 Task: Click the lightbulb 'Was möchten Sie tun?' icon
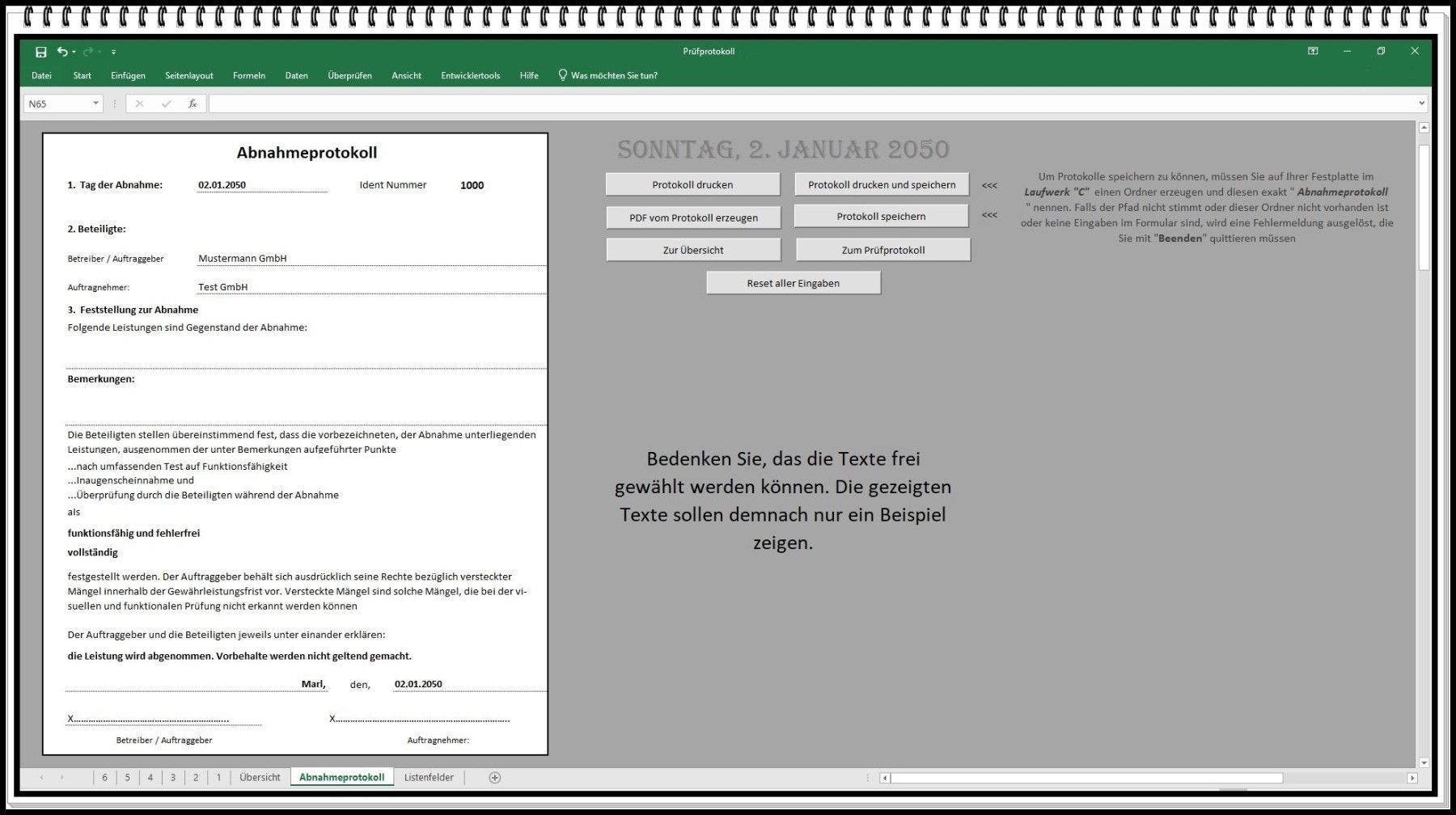563,75
